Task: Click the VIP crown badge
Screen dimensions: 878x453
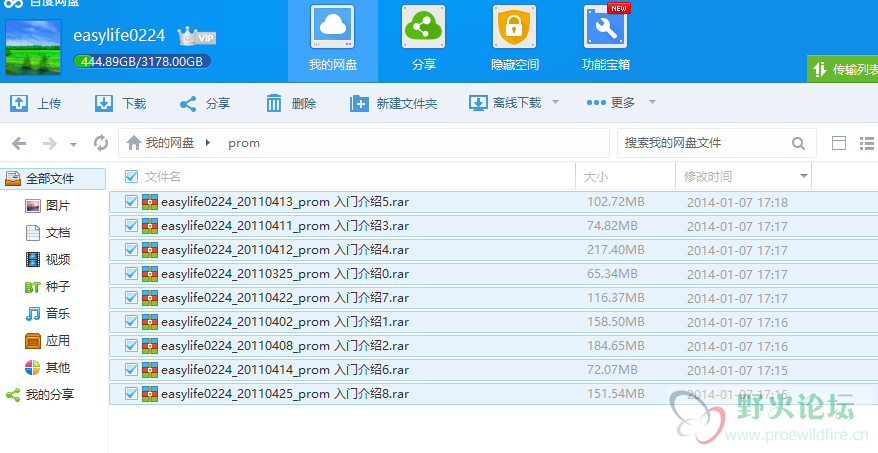Action: click(197, 36)
